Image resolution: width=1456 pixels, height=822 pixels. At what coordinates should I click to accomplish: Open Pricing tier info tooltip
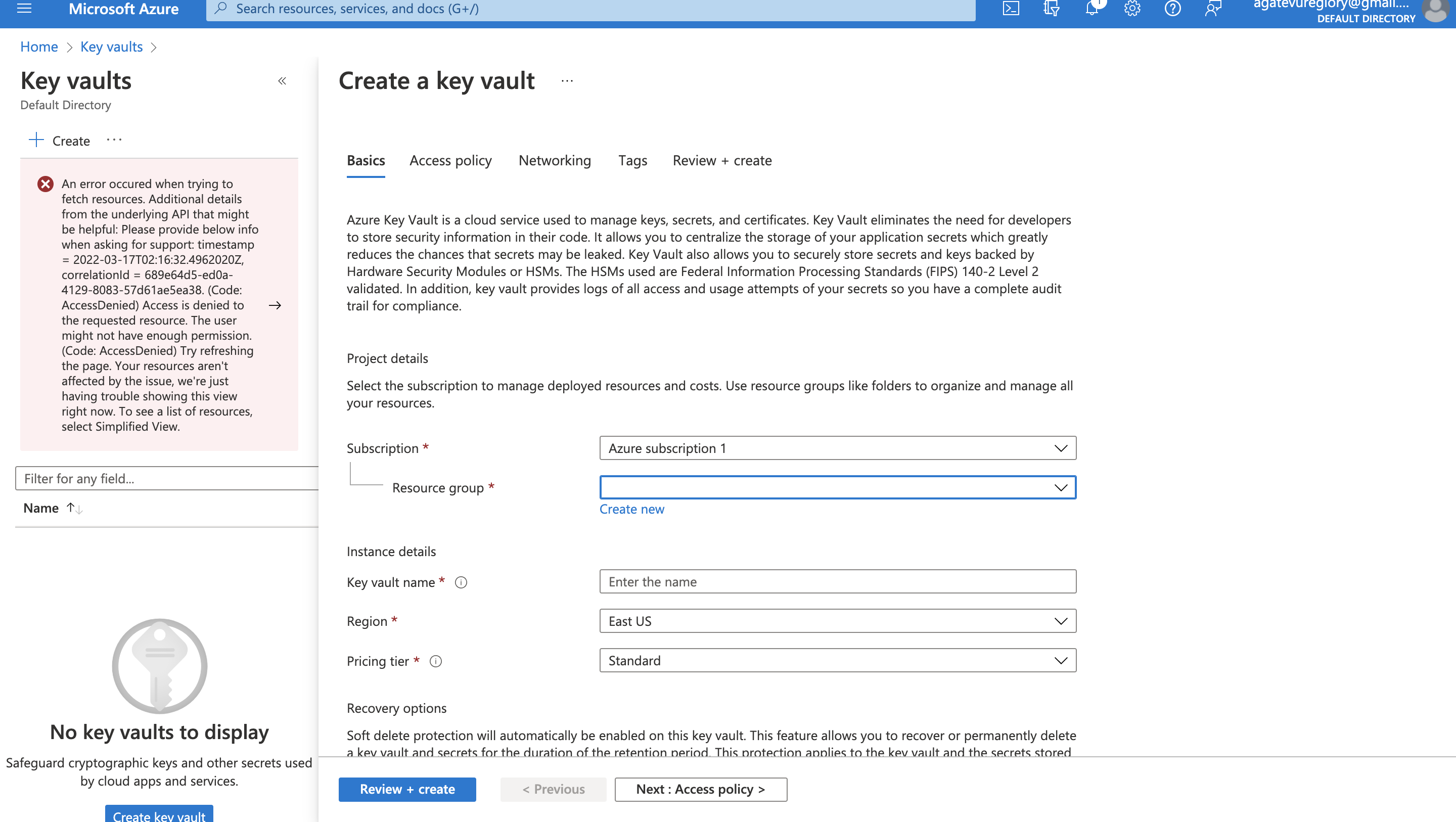pyautogui.click(x=436, y=661)
